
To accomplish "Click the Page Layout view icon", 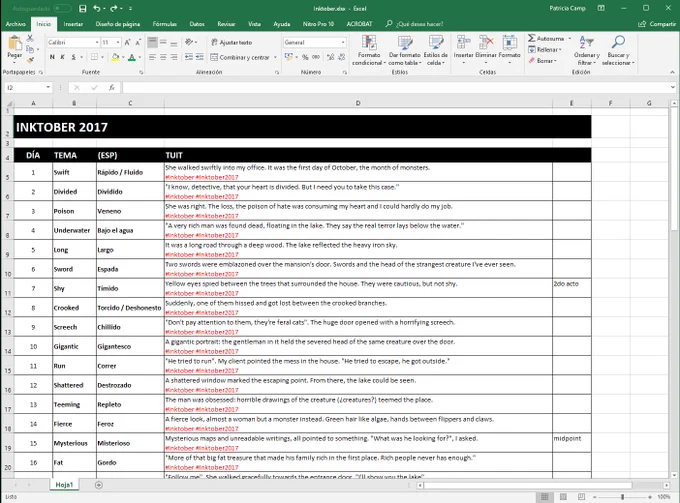I will pos(563,497).
